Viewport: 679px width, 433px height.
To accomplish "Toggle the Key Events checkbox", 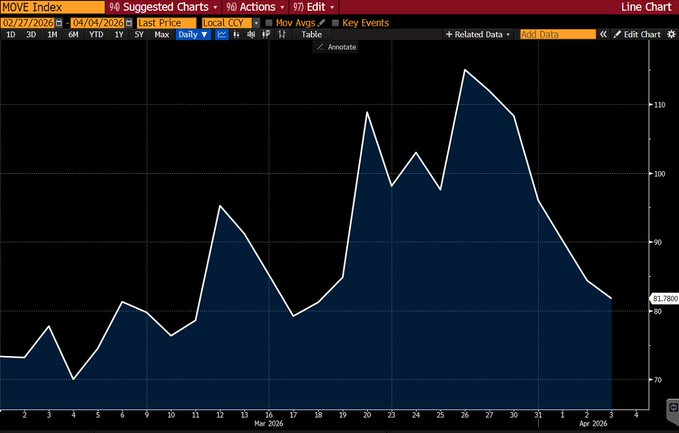I will pos(333,22).
